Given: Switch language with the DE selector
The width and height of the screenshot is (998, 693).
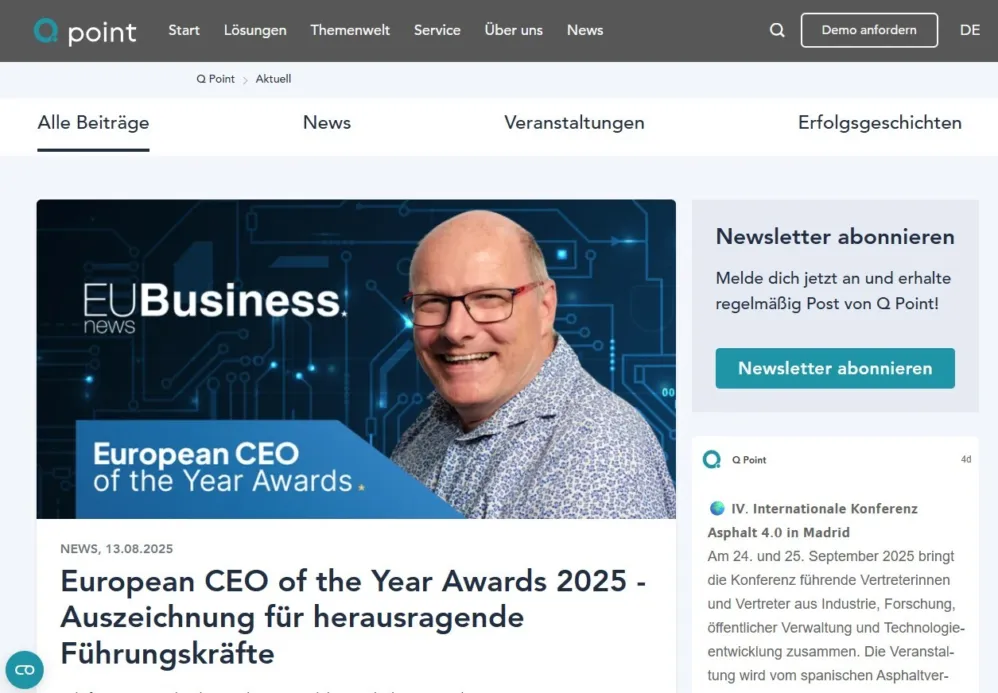Looking at the screenshot, I should [969, 30].
